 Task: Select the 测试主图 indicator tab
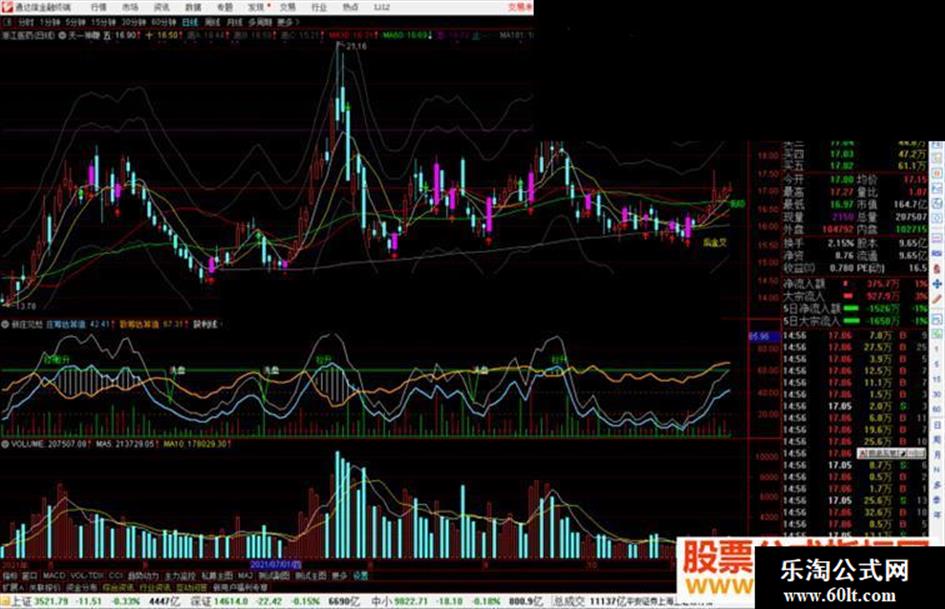pyautogui.click(x=311, y=576)
